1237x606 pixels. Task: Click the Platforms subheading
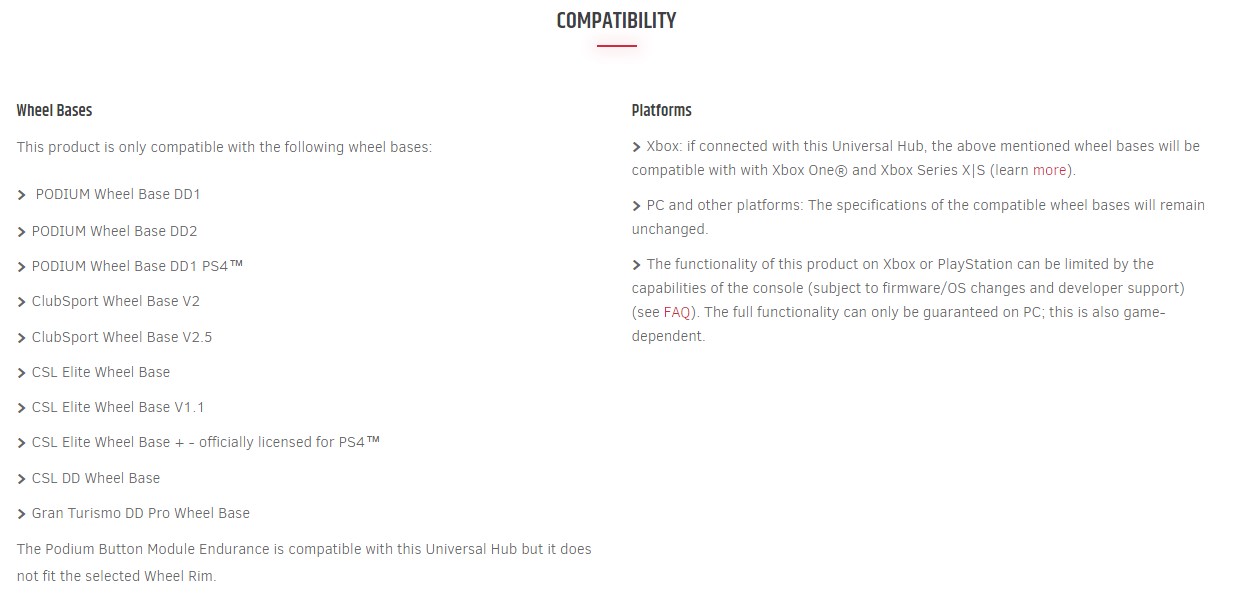662,110
